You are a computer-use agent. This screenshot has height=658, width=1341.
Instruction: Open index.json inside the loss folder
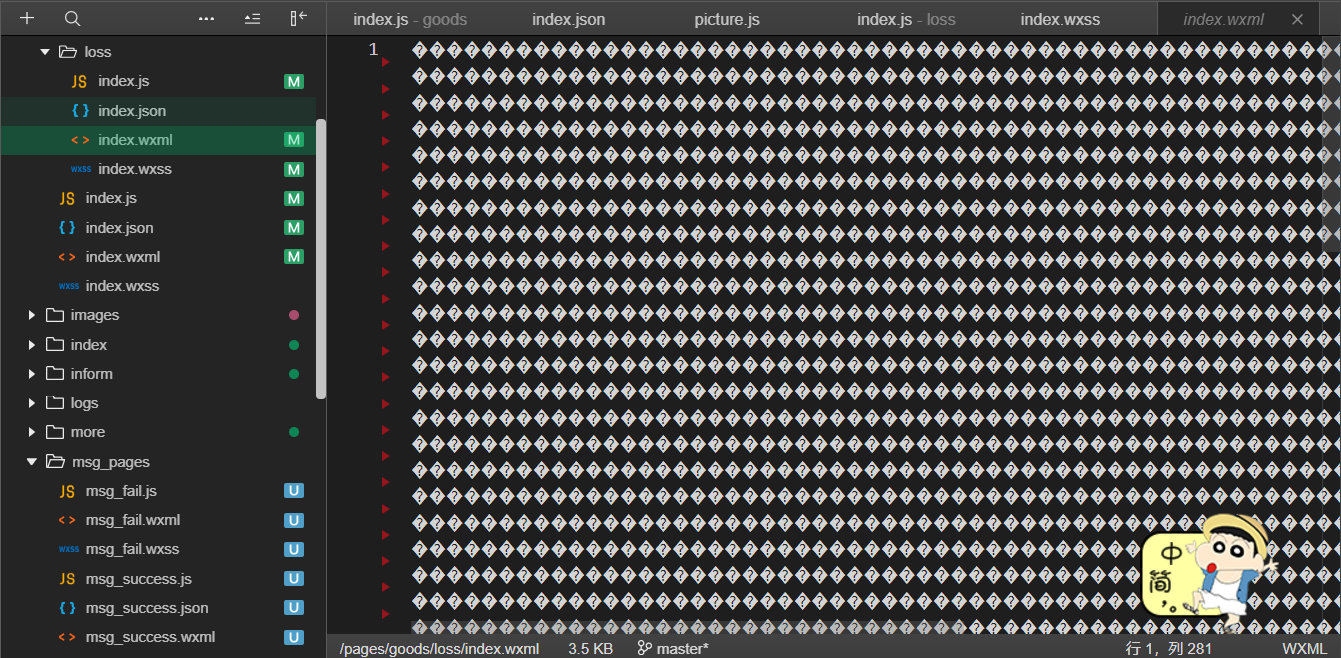[132, 111]
